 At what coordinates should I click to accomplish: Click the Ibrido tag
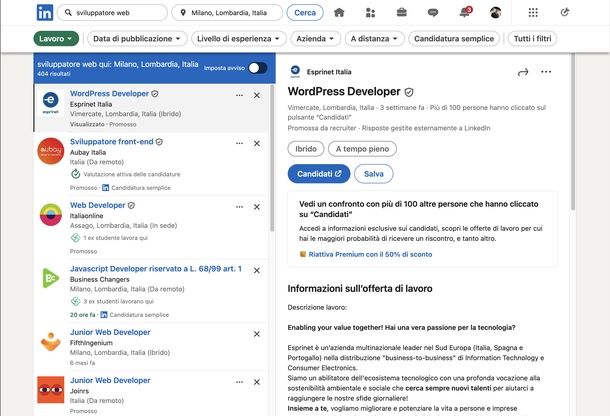(306, 149)
